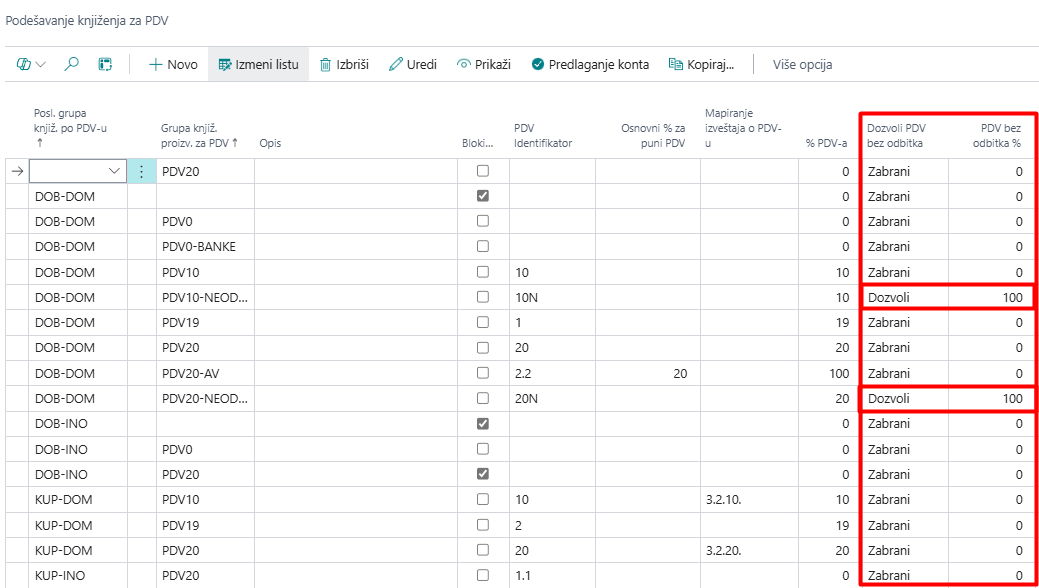The width and height of the screenshot is (1039, 588).
Task: Toggle Blokirano checkbox for DOB-DOM PDV10-NEOD row
Action: [x=483, y=297]
